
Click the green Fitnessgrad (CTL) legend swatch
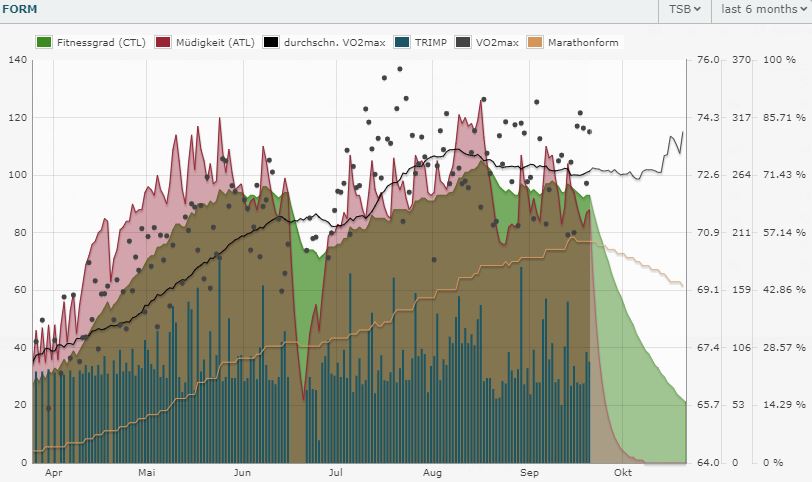point(43,43)
